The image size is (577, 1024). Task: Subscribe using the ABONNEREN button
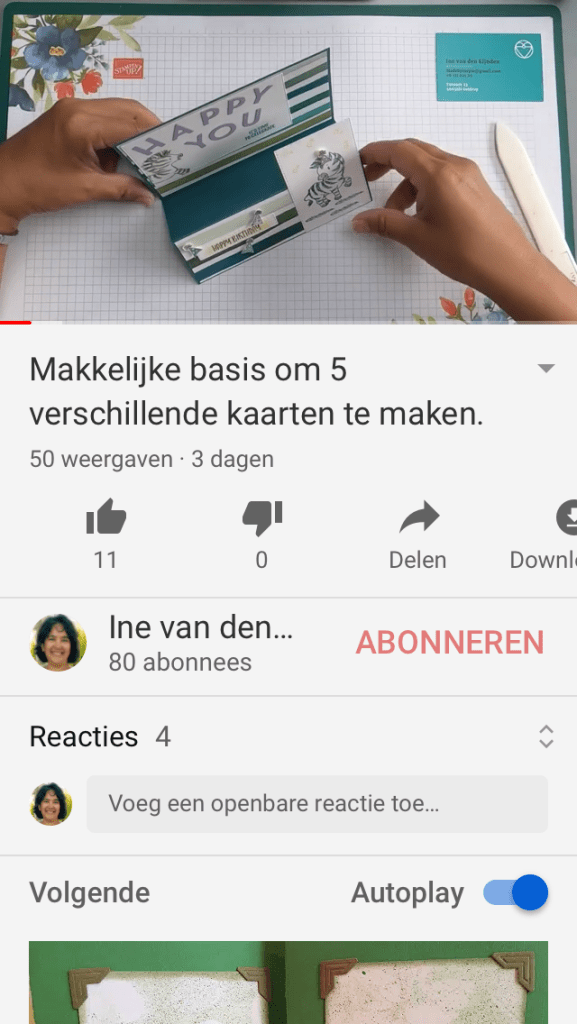coord(450,643)
